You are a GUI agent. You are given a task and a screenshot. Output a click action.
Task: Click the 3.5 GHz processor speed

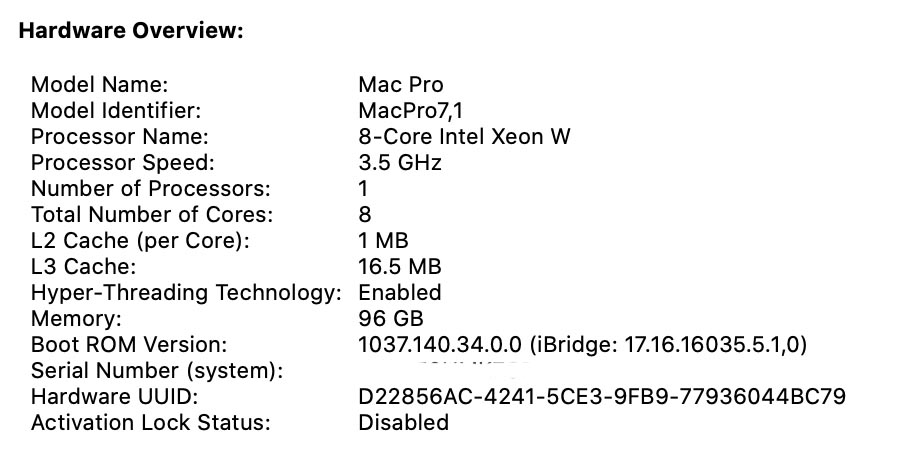click(x=399, y=163)
